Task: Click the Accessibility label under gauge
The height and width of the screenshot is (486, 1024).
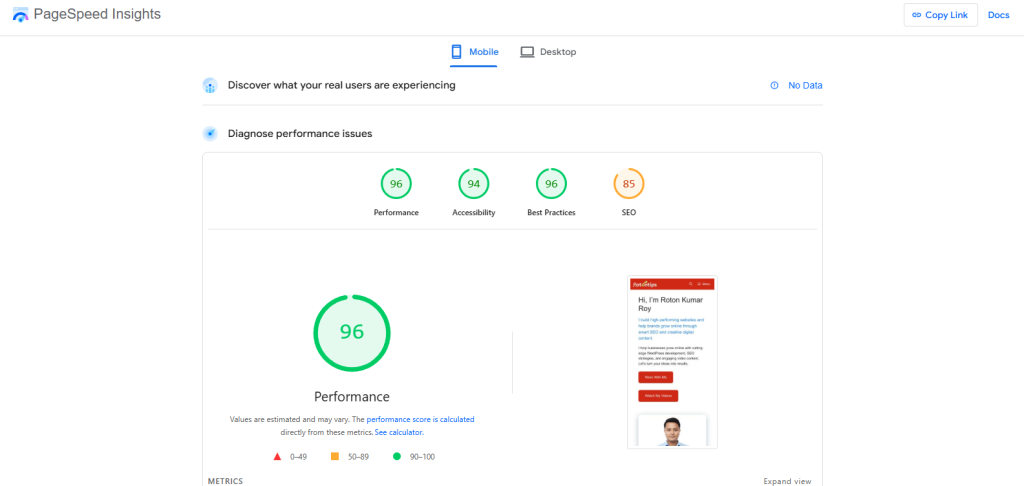Action: click(x=473, y=212)
